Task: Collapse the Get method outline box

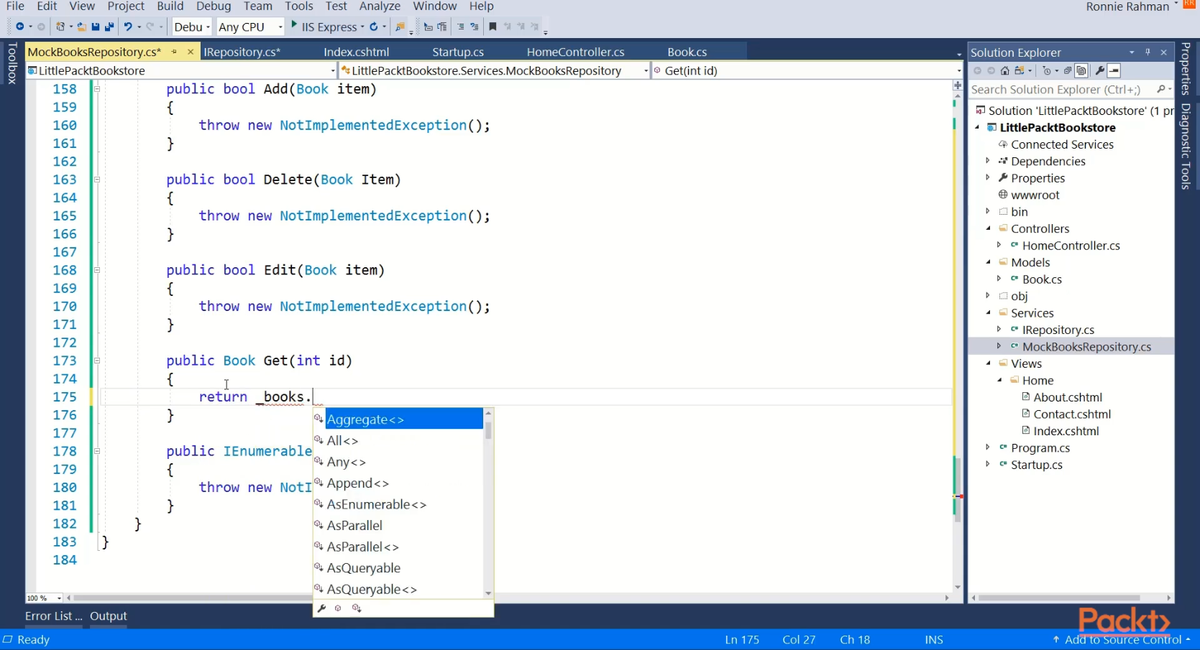Action: click(97, 361)
